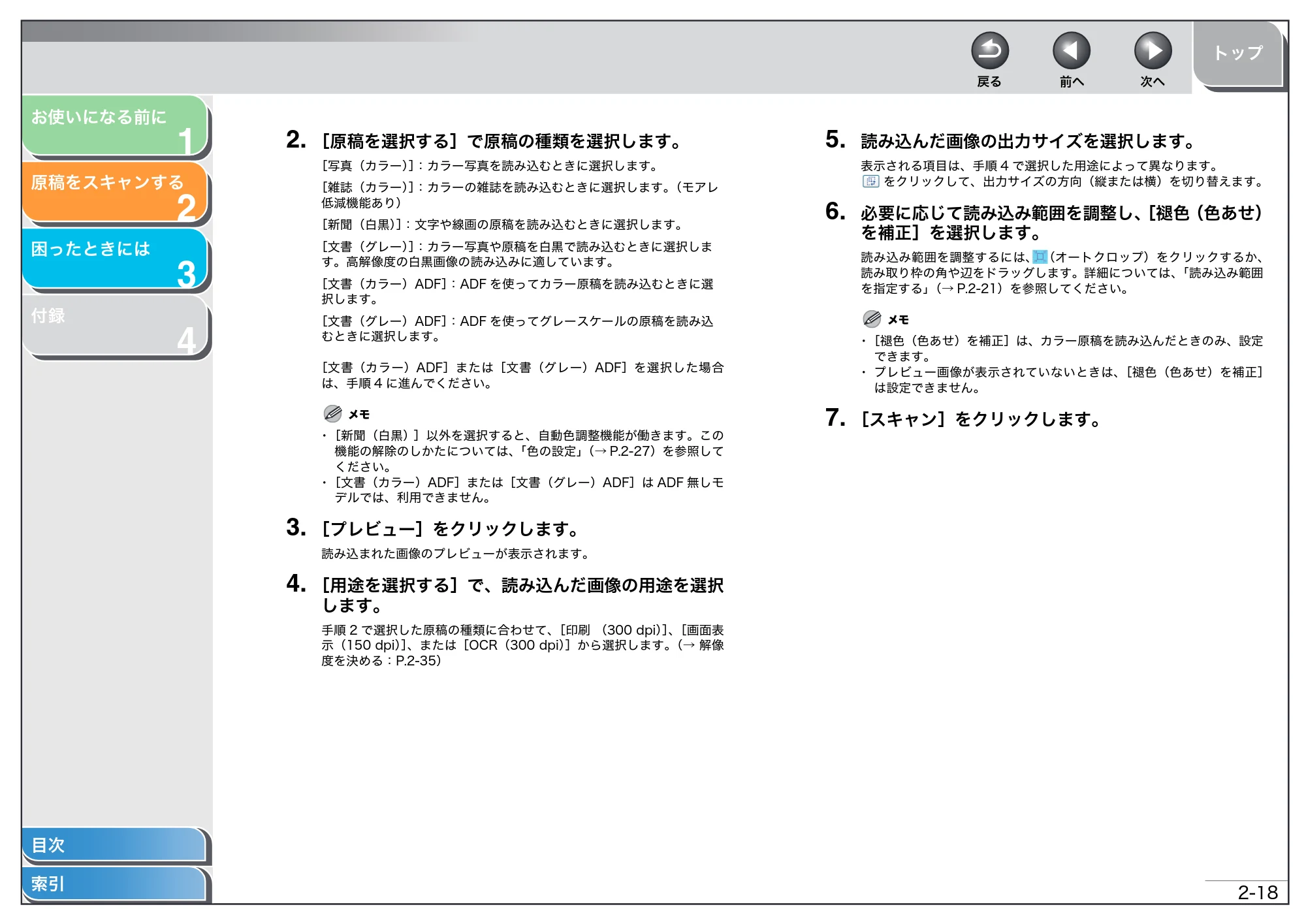Click the pencil memo icon under step 2
This screenshot has height=924, width=1306.
pyautogui.click(x=332, y=413)
